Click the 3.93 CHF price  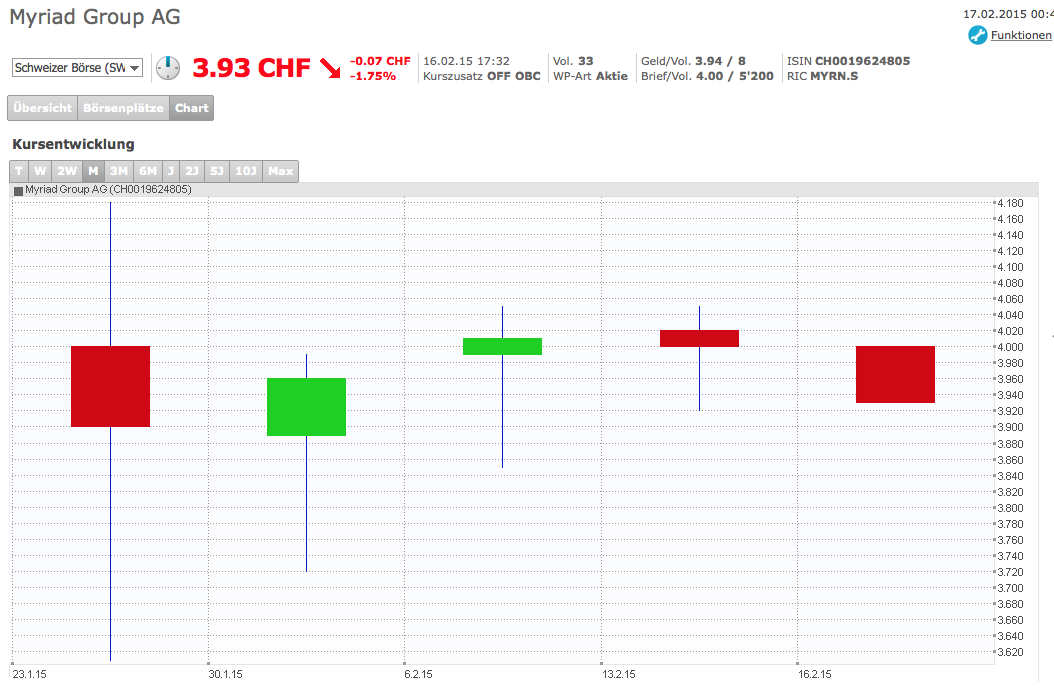tap(251, 68)
